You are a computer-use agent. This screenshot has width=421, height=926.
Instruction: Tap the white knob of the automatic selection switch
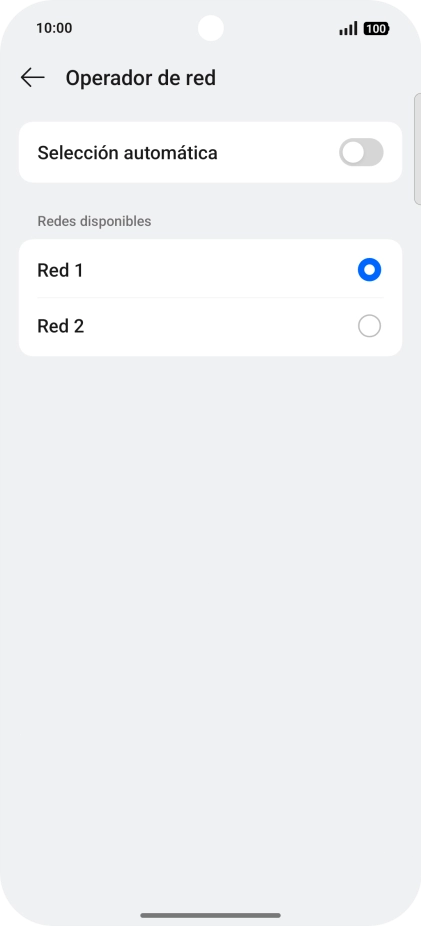coord(353,153)
